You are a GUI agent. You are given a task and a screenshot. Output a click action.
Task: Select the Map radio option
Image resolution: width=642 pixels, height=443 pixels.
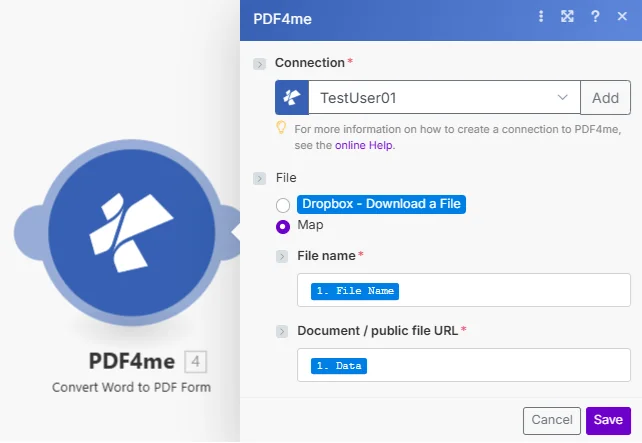pyautogui.click(x=283, y=226)
